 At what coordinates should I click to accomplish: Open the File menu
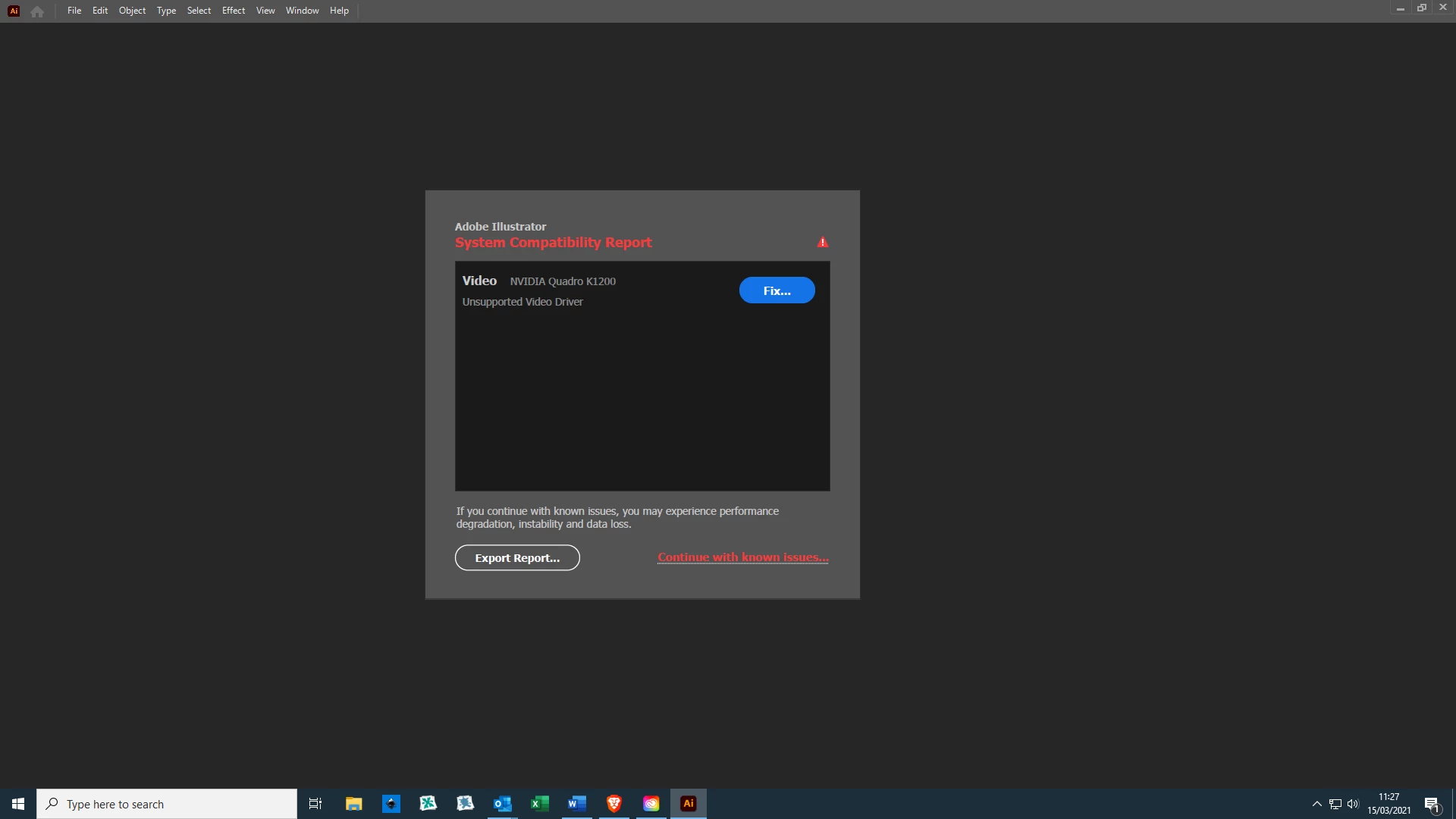tap(74, 11)
